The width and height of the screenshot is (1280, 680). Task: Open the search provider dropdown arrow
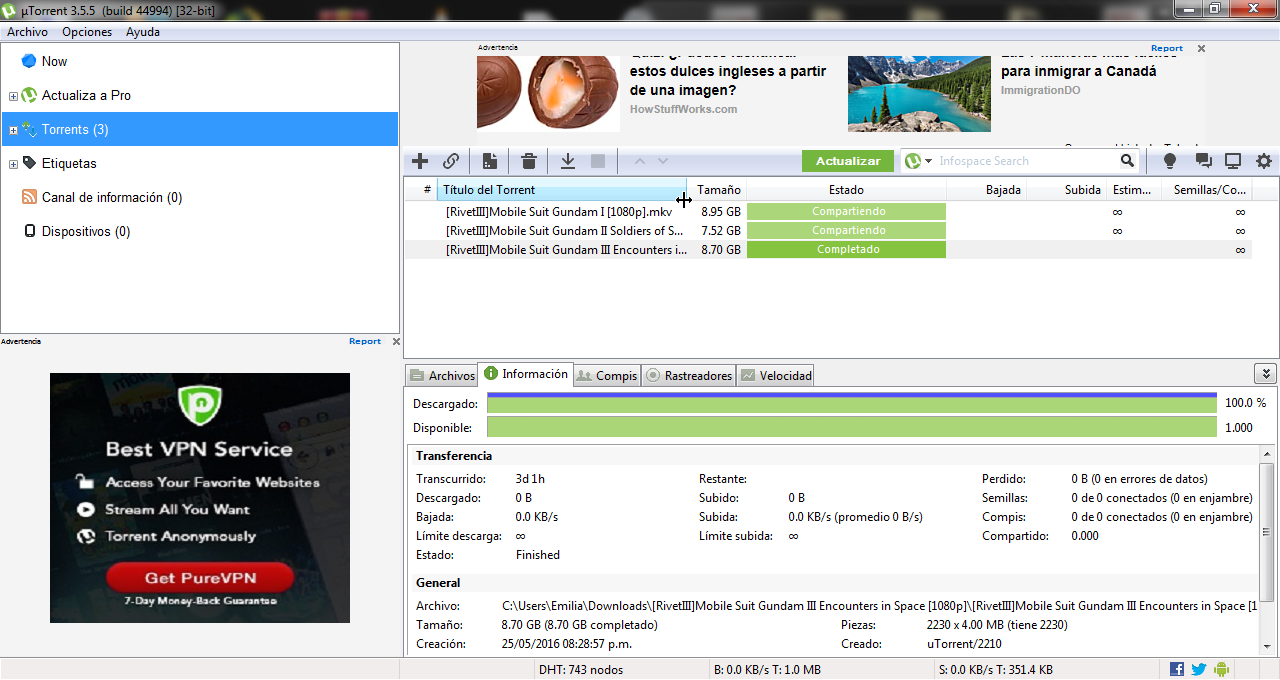pyautogui.click(x=929, y=161)
